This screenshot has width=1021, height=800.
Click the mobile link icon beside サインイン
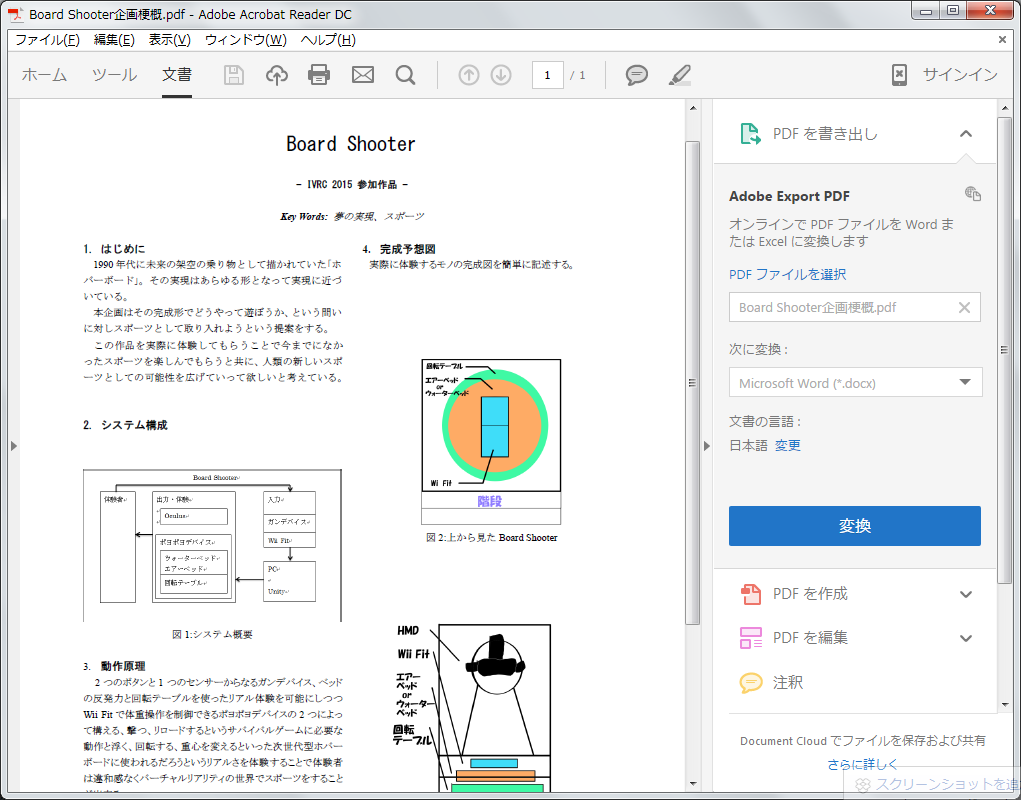pos(899,75)
